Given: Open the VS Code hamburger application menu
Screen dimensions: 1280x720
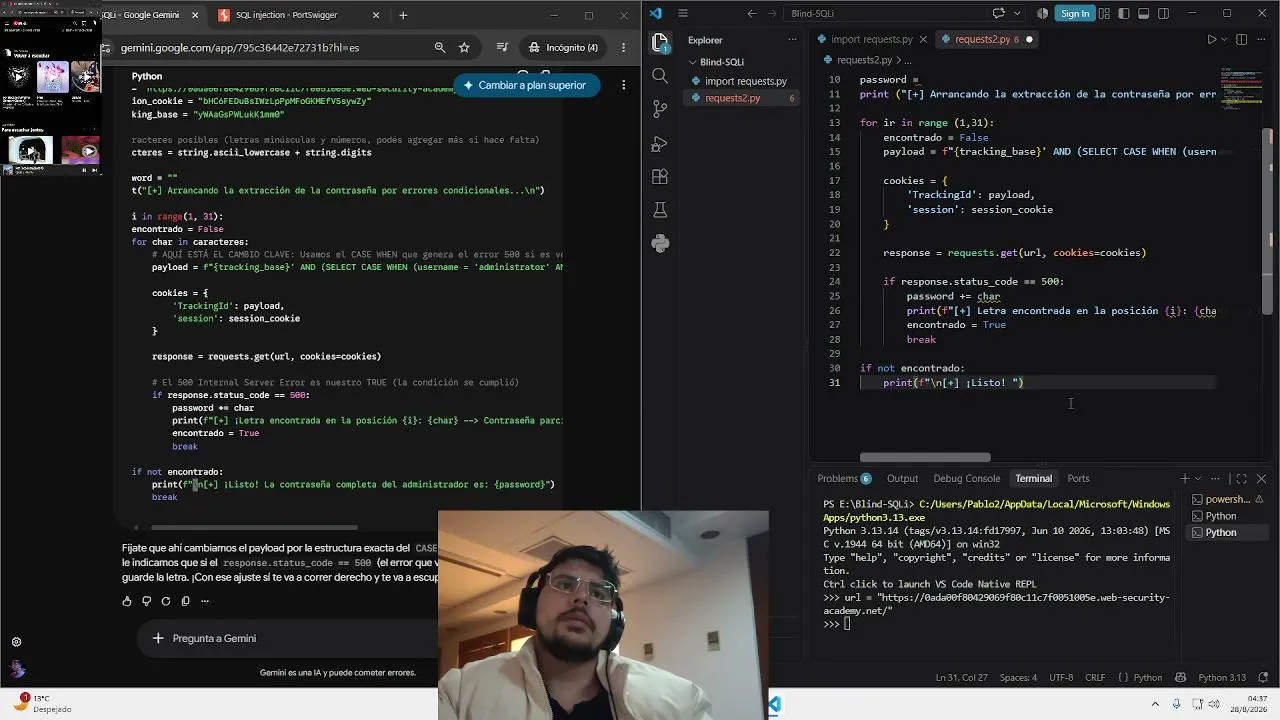Looking at the screenshot, I should pyautogui.click(x=683, y=13).
